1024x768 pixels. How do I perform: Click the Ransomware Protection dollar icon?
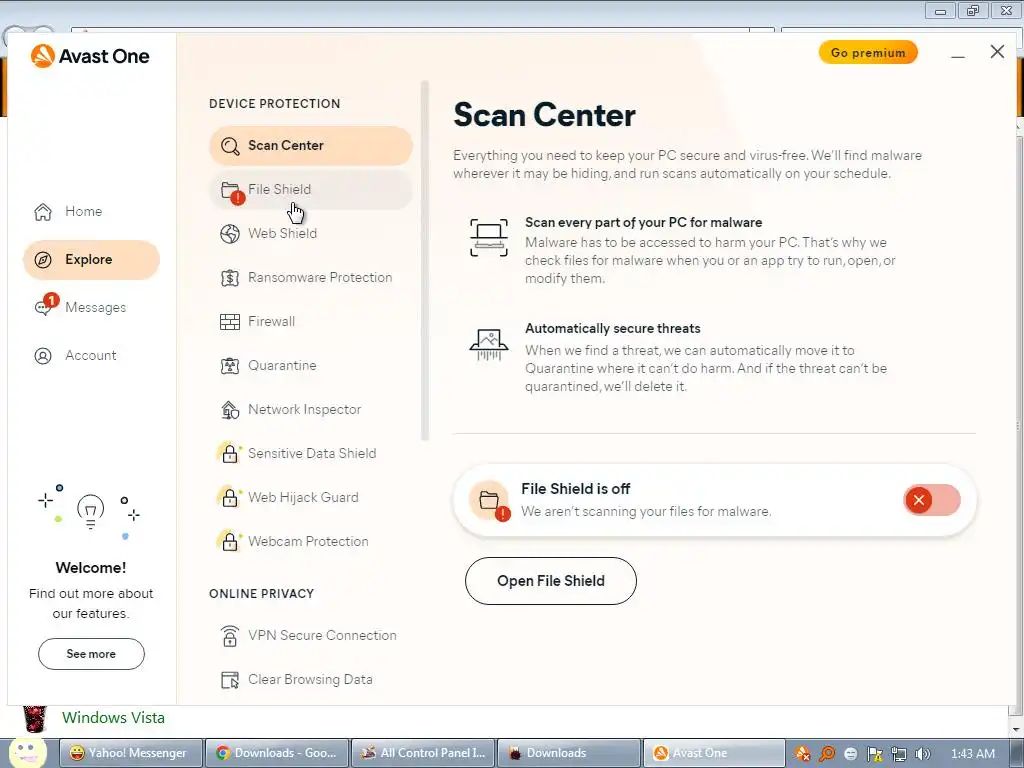coord(230,278)
